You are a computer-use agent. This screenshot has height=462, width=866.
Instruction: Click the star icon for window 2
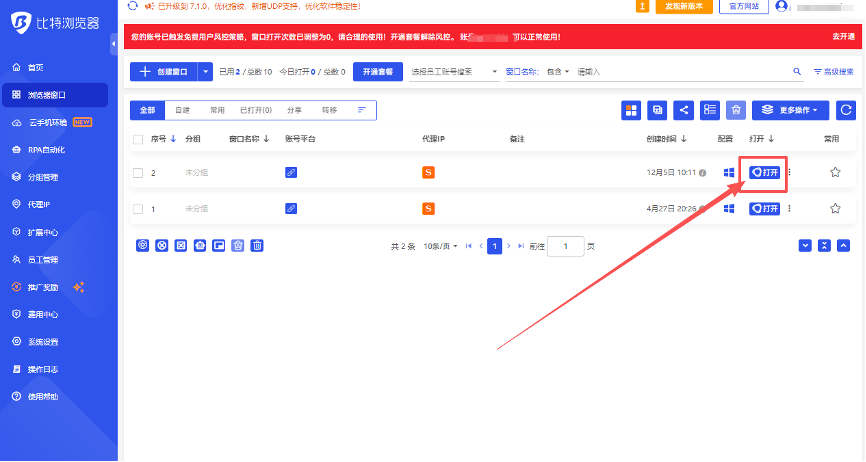(835, 172)
